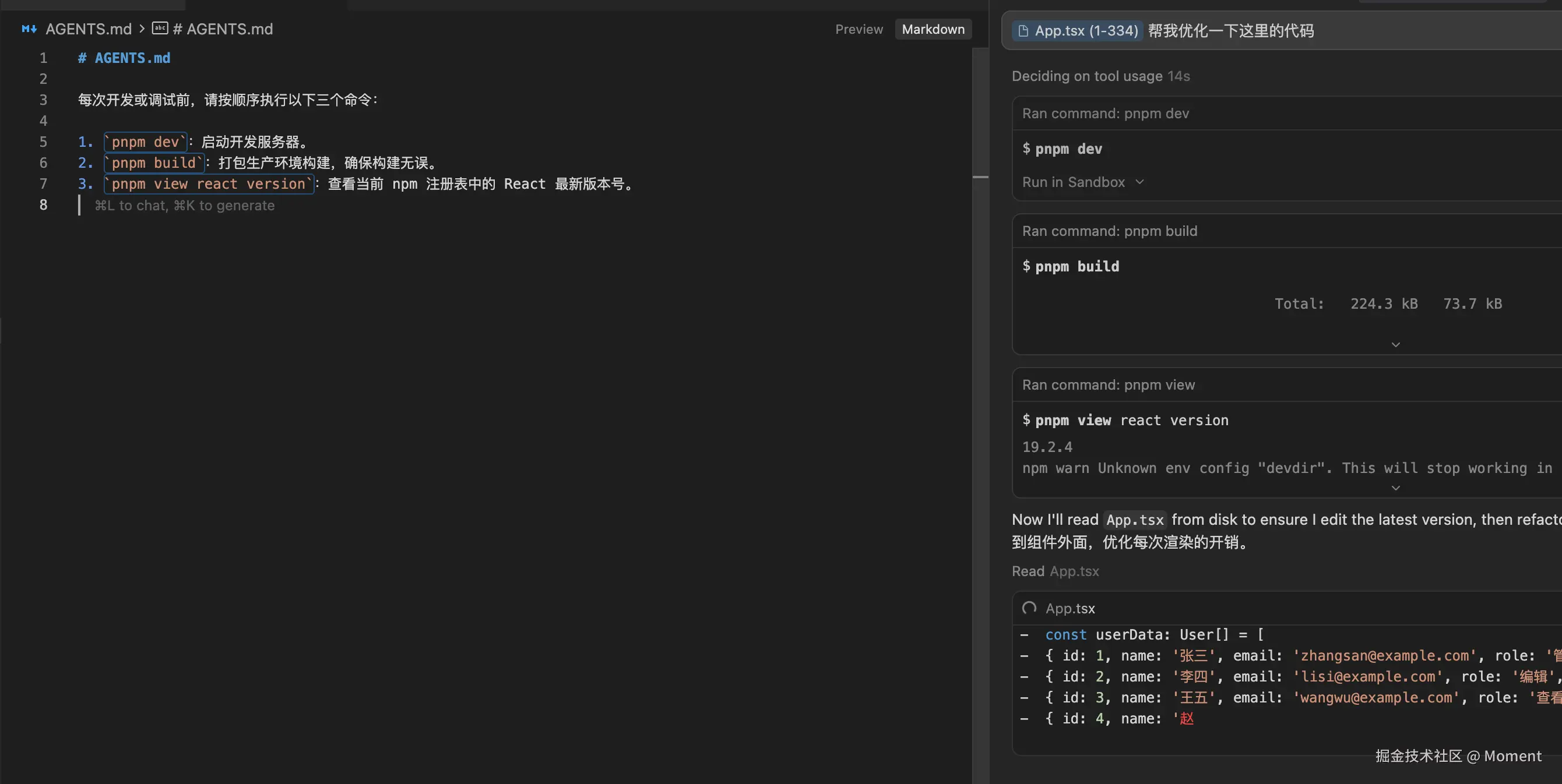Image resolution: width=1562 pixels, height=784 pixels.
Task: Click the 'Ran command: pnpm view' header
Action: point(1108,385)
